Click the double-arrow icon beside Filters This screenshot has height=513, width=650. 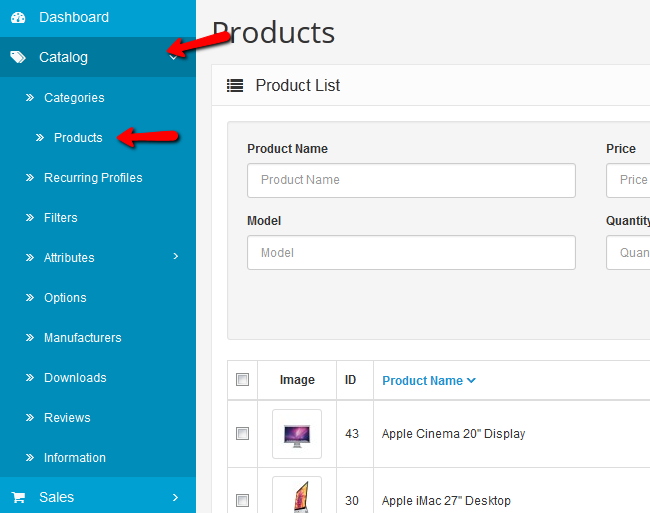30,218
